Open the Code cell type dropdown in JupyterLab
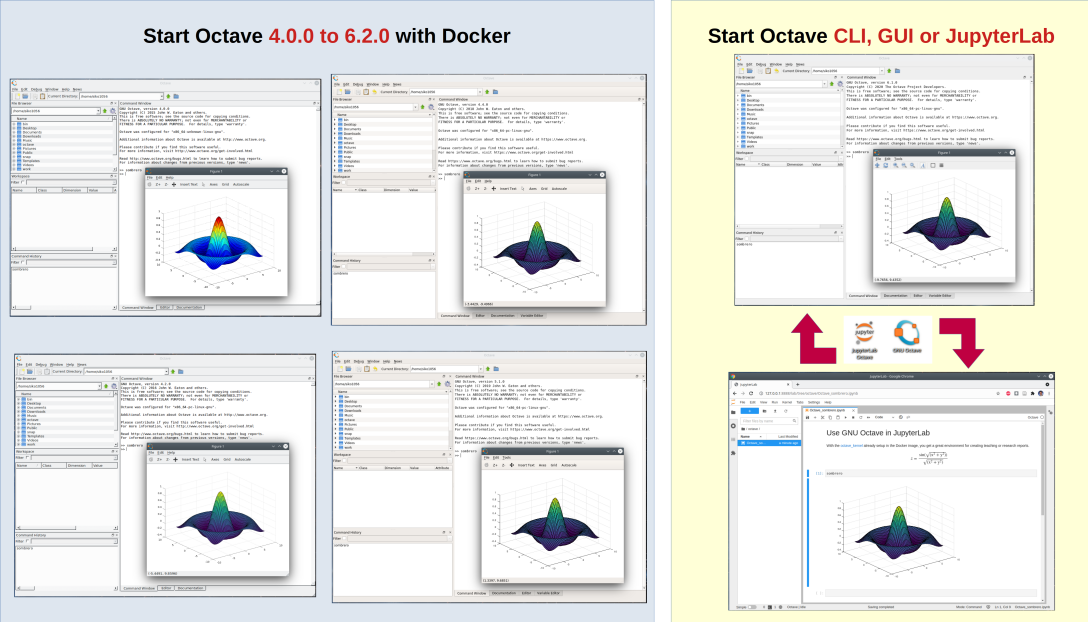Screen dimensions: 1088x622 coord(885,417)
